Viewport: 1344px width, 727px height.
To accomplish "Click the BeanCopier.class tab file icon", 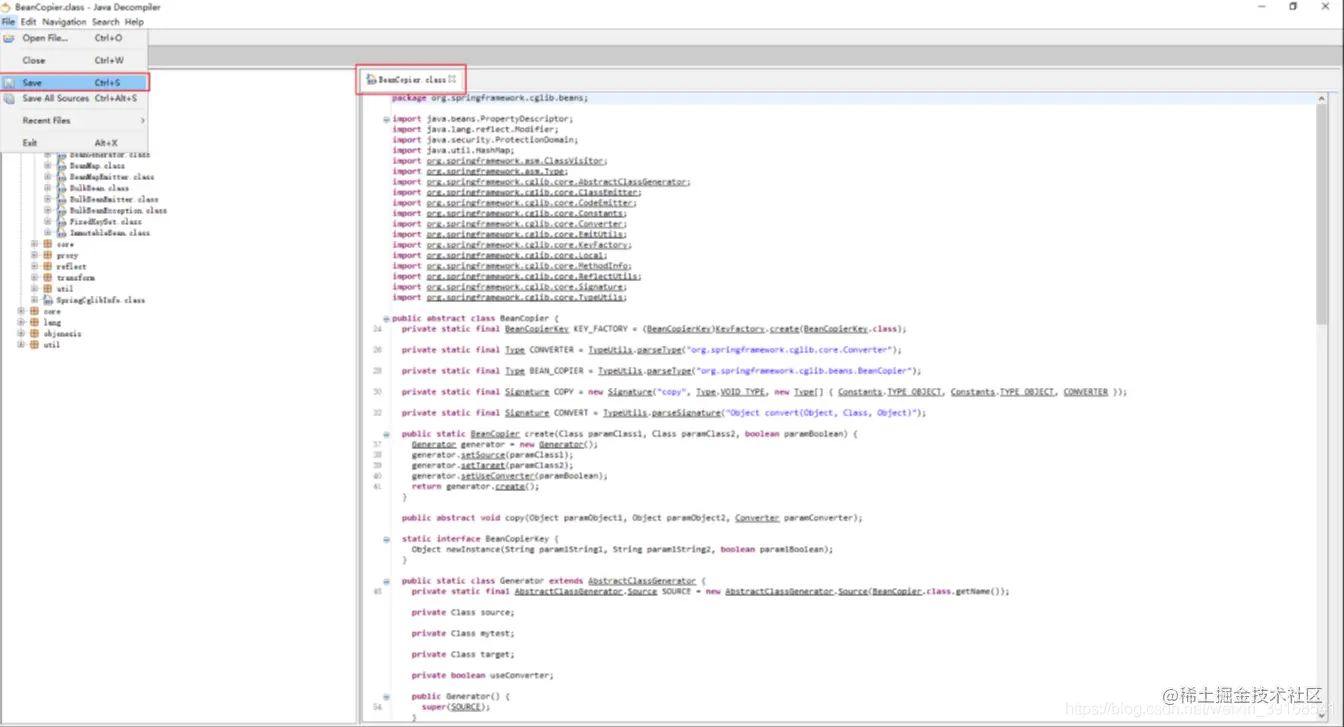I will coord(372,79).
